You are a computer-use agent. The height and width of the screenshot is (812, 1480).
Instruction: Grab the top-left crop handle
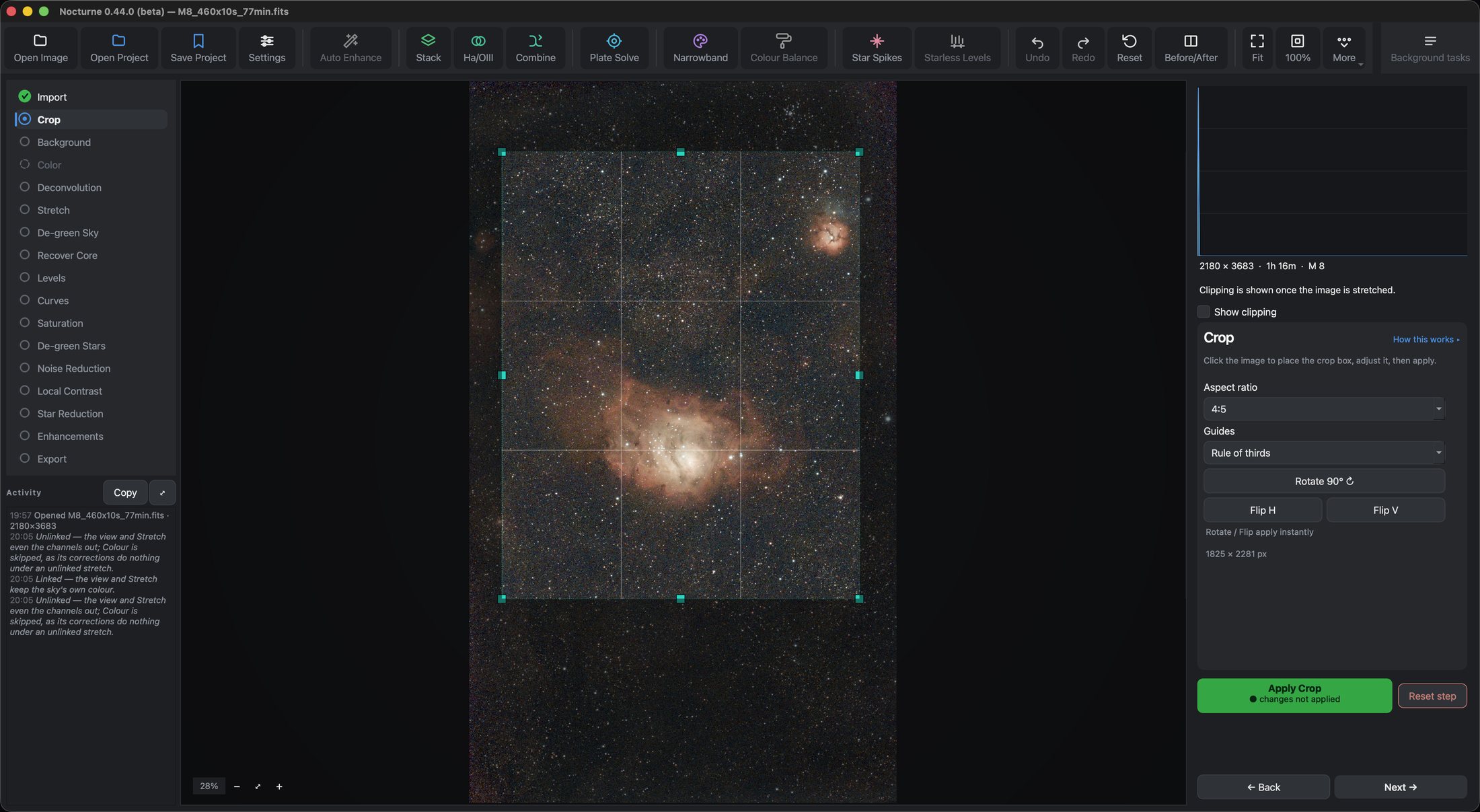[502, 152]
